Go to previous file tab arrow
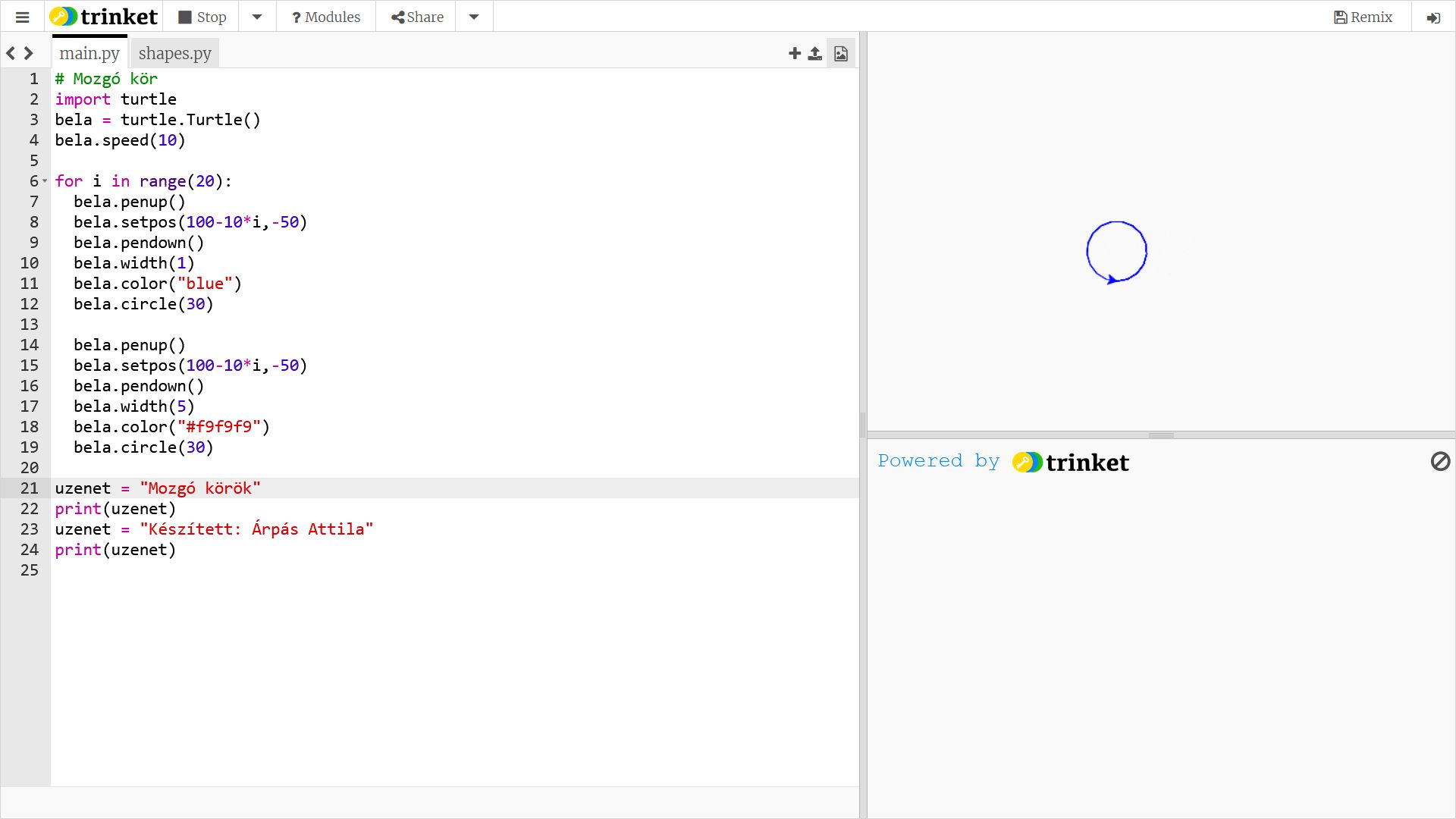The height and width of the screenshot is (819, 1456). click(11, 53)
